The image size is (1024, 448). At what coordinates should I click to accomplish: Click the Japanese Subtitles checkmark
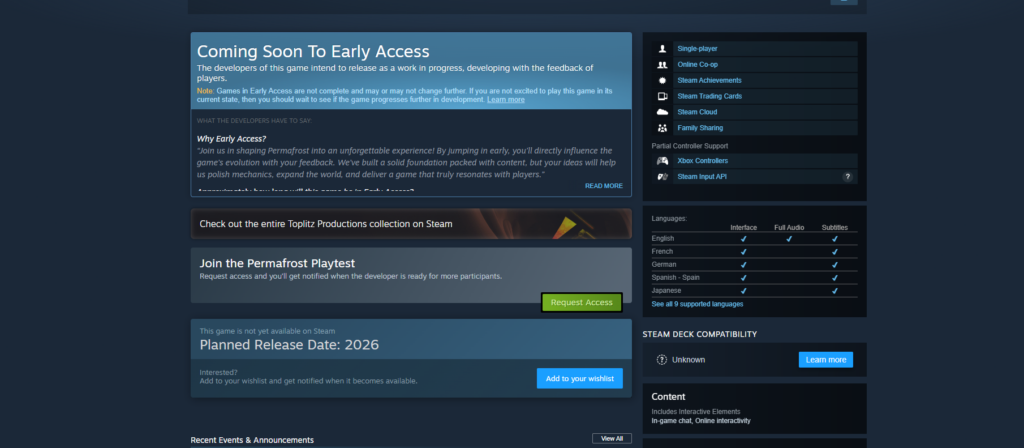pyautogui.click(x=835, y=291)
